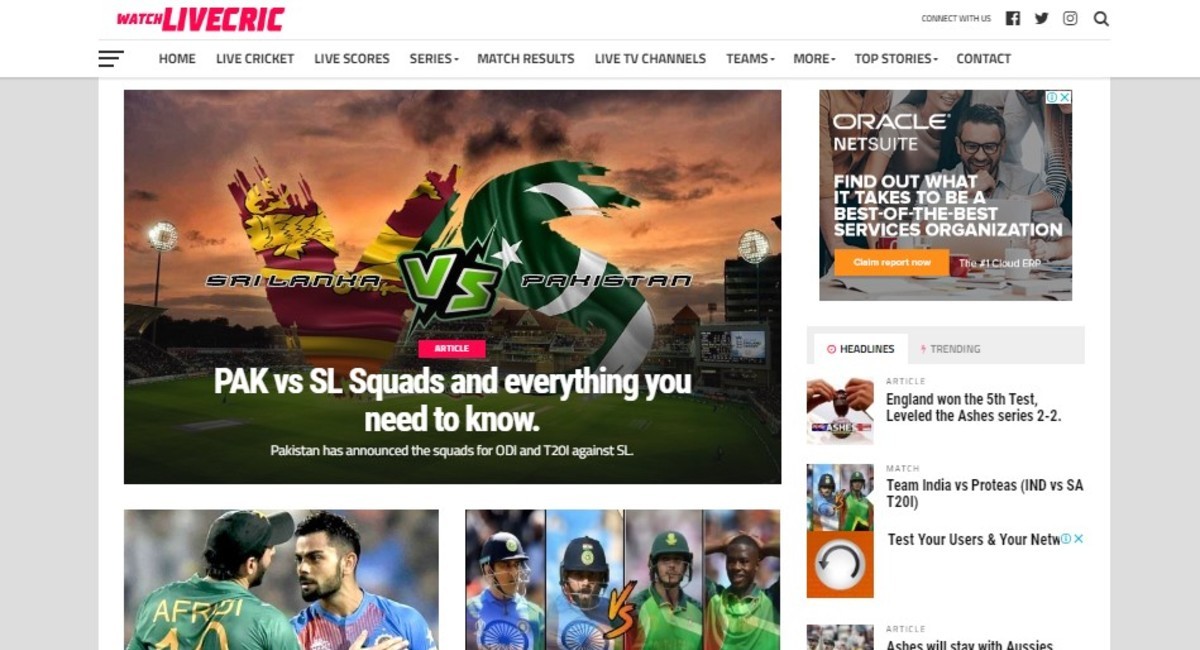Click the WatchLiveCric logo
This screenshot has height=650, width=1200.
pos(200,19)
